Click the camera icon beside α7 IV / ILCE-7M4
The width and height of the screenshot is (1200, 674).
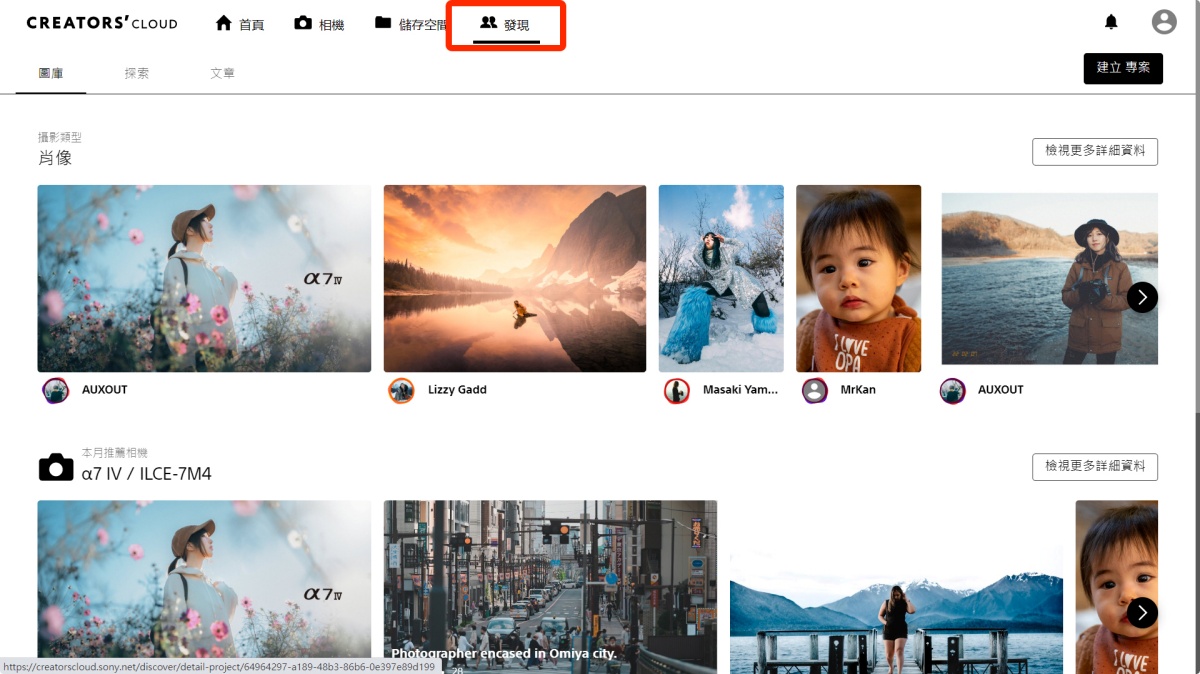point(56,466)
